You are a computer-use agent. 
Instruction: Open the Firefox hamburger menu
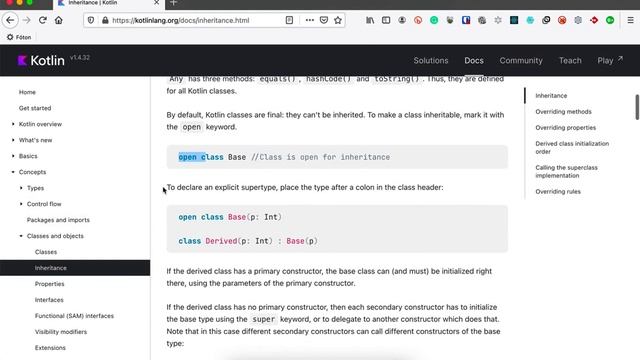[630, 20]
